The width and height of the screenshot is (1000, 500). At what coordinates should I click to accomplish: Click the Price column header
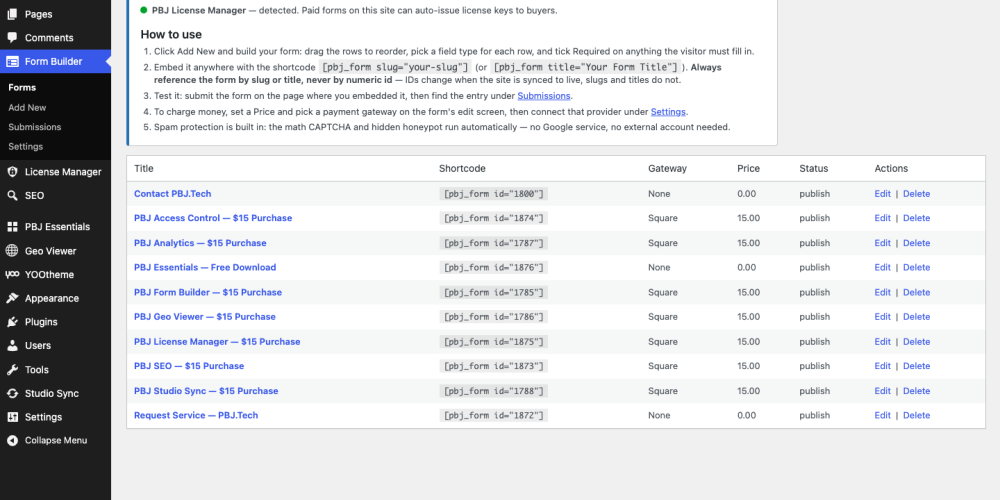tap(749, 168)
